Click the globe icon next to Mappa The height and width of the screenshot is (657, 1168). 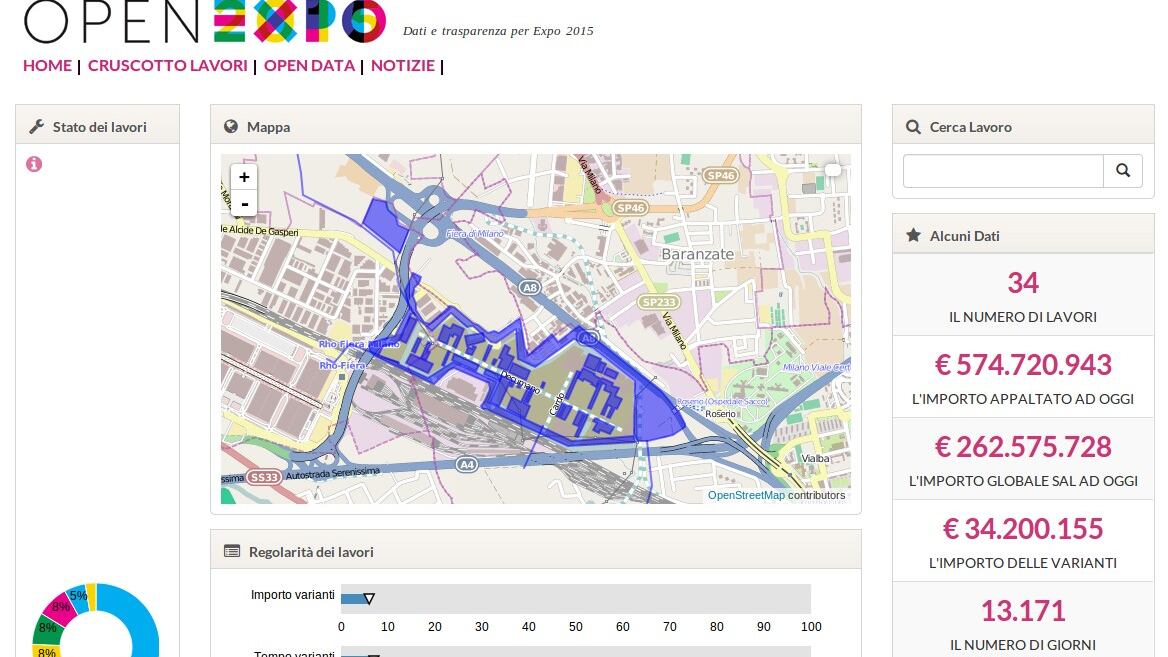tap(231, 127)
